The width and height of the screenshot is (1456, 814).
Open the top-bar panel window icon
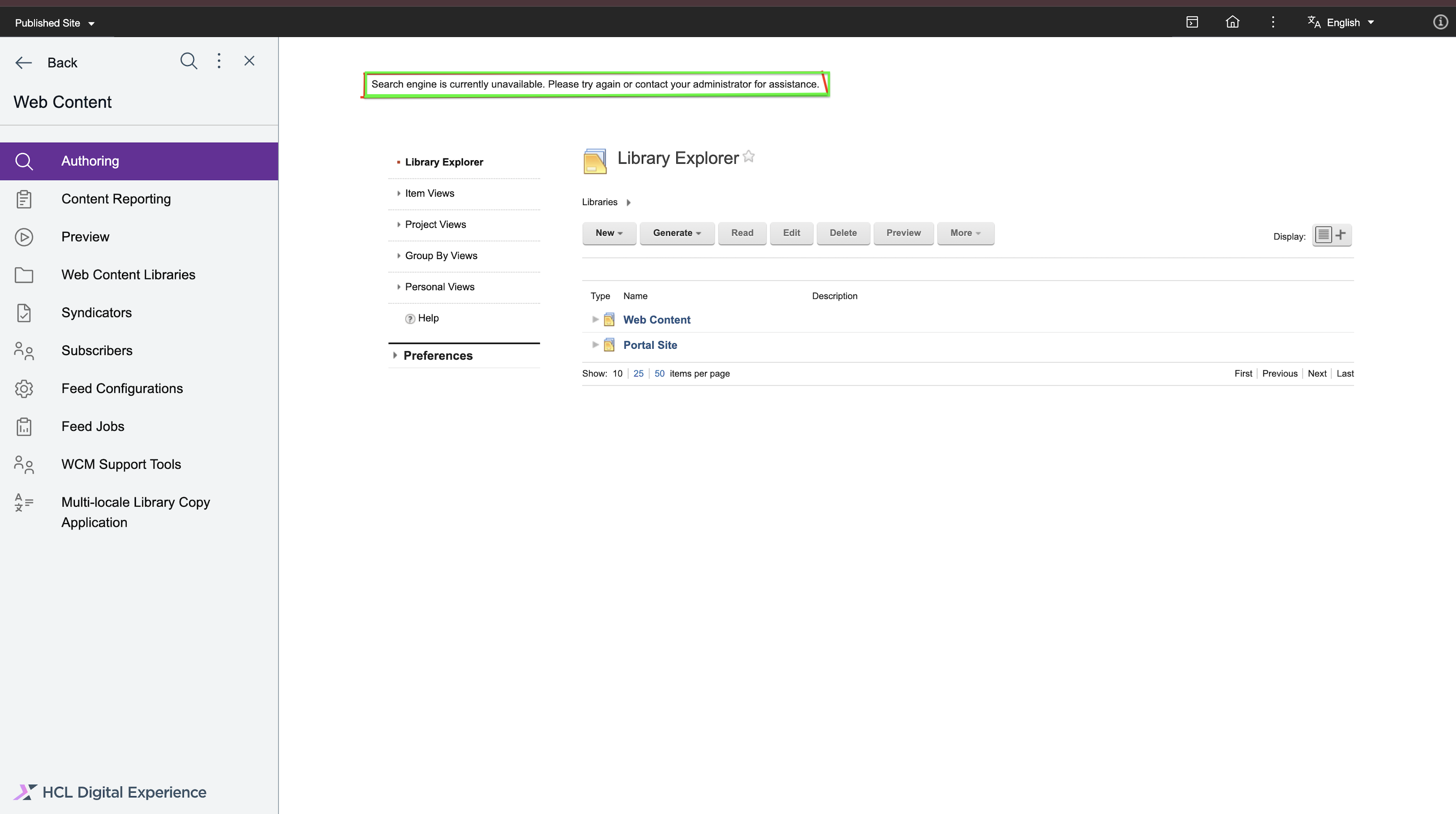coord(1192,22)
